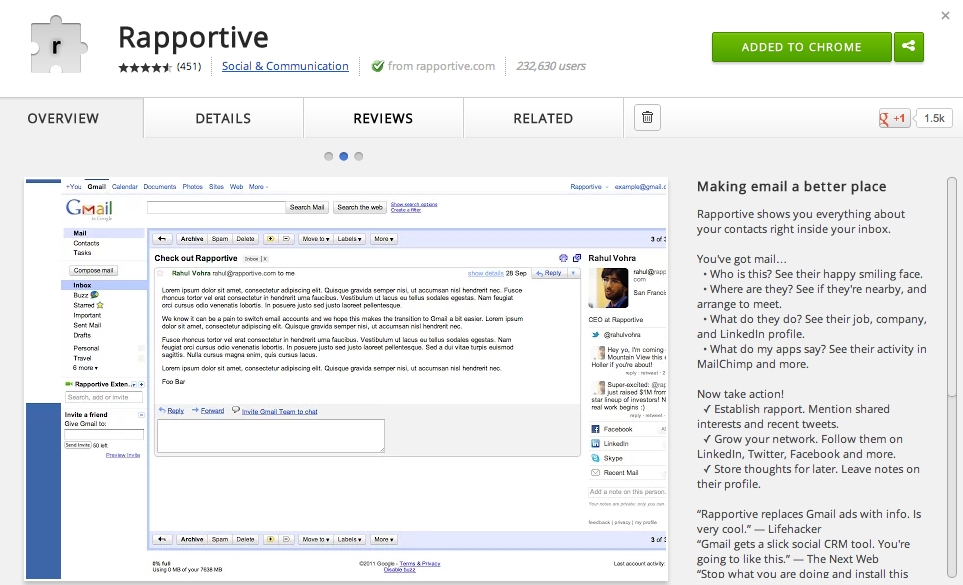Open the Social & Communication category link
This screenshot has height=585, width=963.
click(285, 66)
